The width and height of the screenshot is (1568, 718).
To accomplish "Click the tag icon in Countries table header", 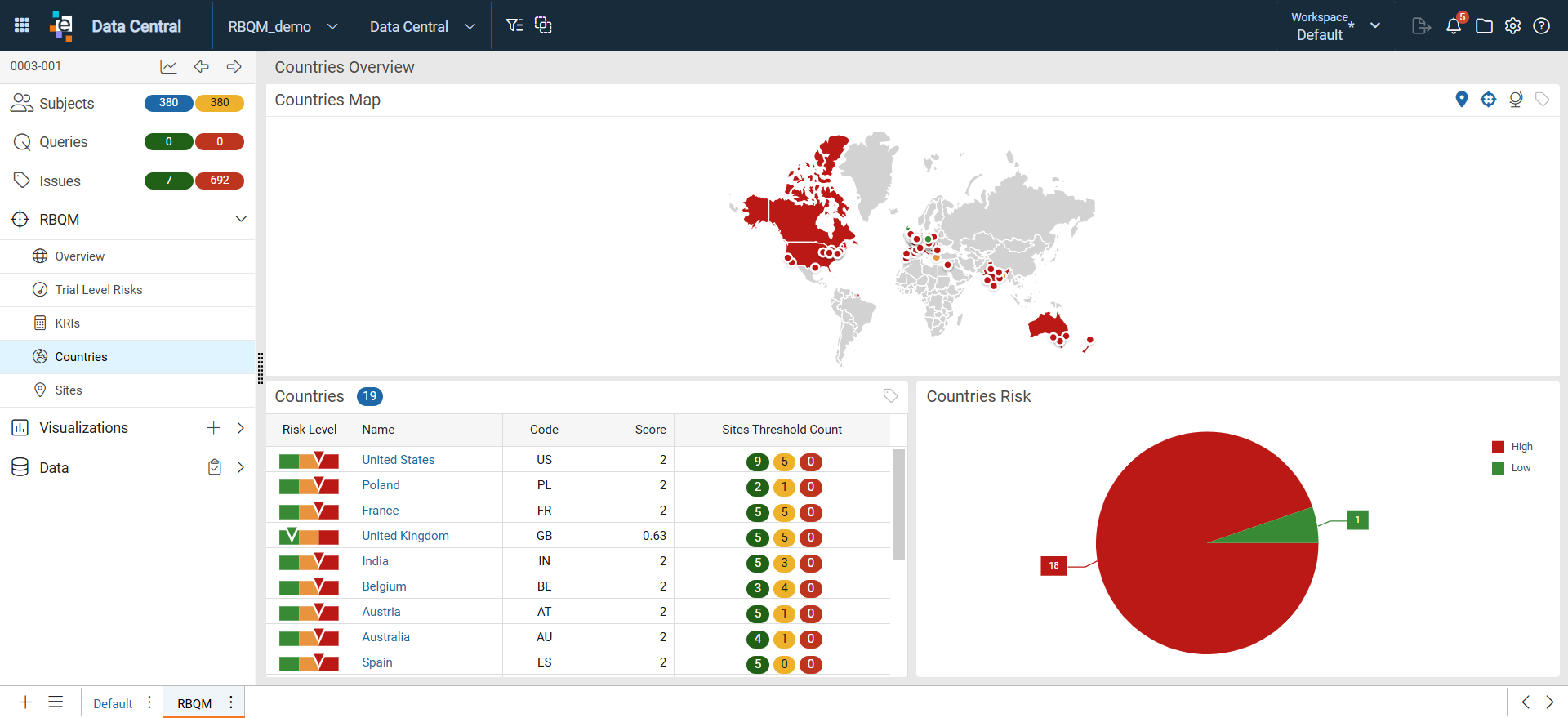I will coord(890,395).
